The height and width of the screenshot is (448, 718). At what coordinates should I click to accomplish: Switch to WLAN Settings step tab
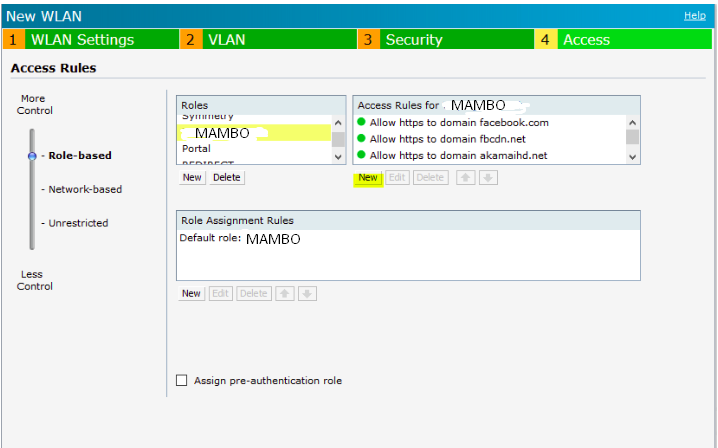point(82,40)
